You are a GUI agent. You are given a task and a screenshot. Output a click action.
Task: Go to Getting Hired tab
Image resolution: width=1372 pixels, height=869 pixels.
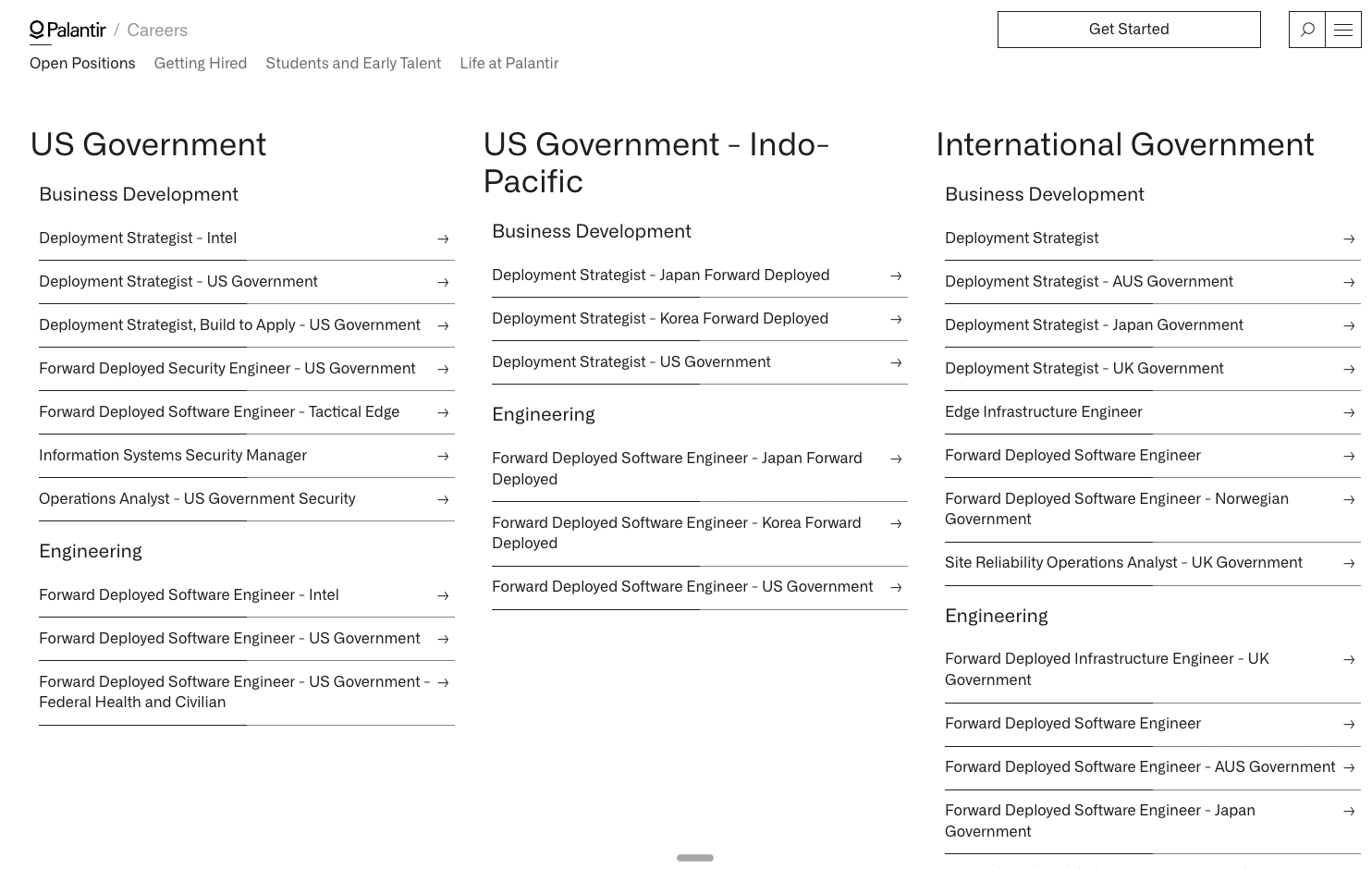pyautogui.click(x=201, y=63)
